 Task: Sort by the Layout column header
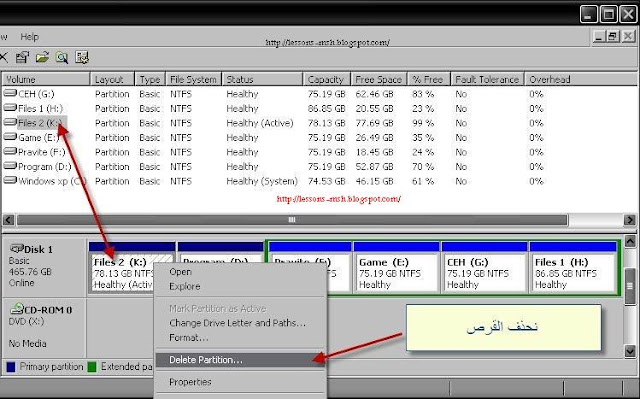coord(112,79)
